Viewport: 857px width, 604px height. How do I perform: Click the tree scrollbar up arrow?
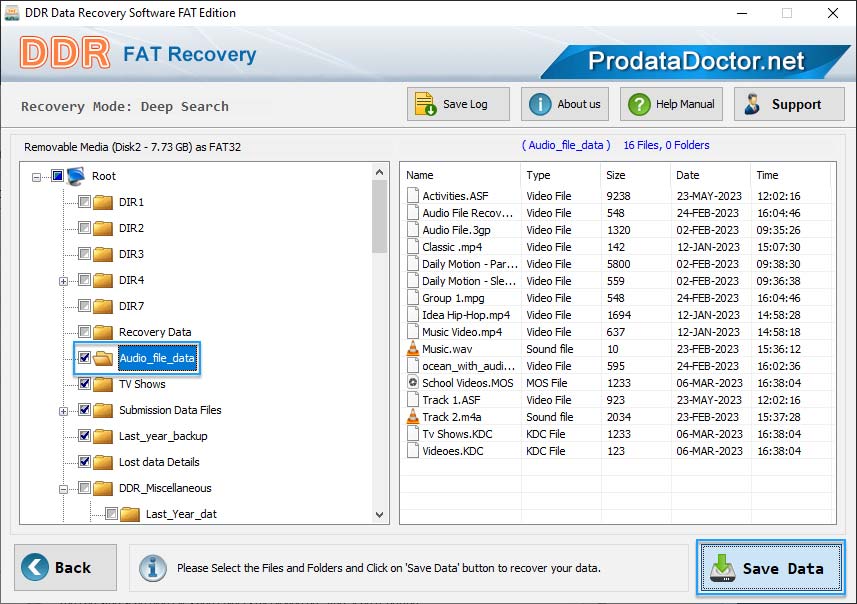point(379,172)
